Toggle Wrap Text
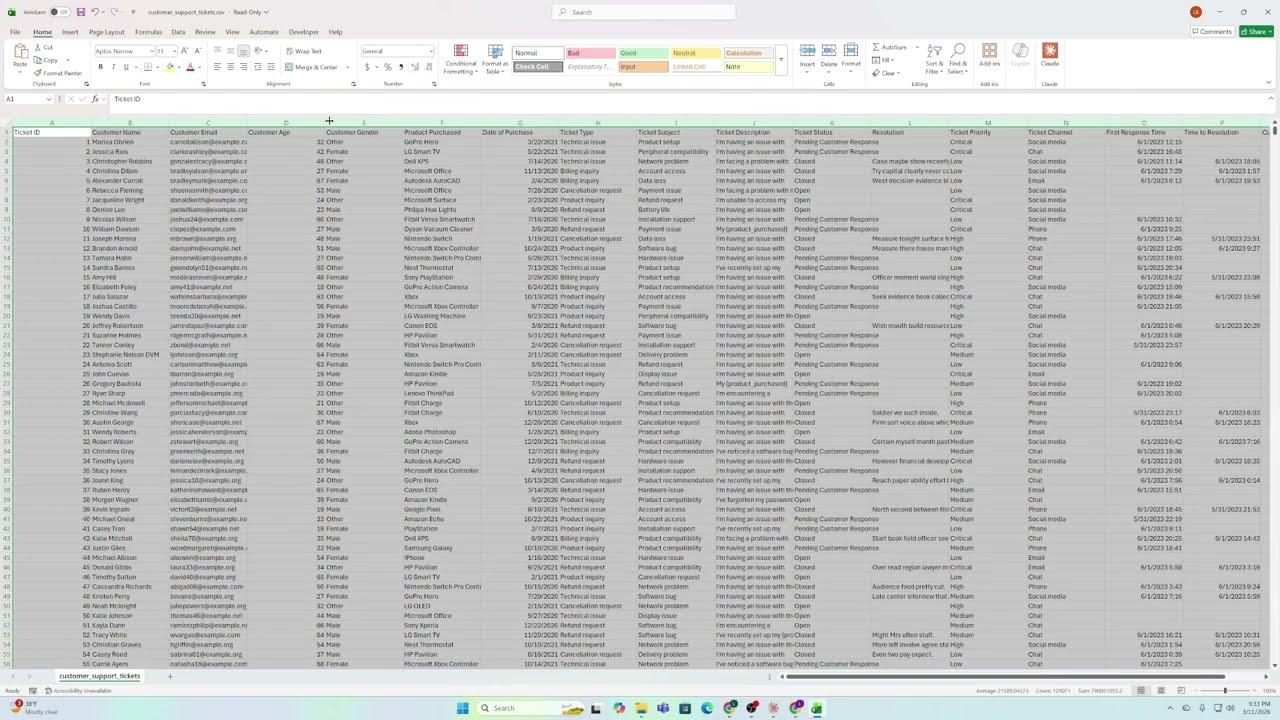 [303, 51]
